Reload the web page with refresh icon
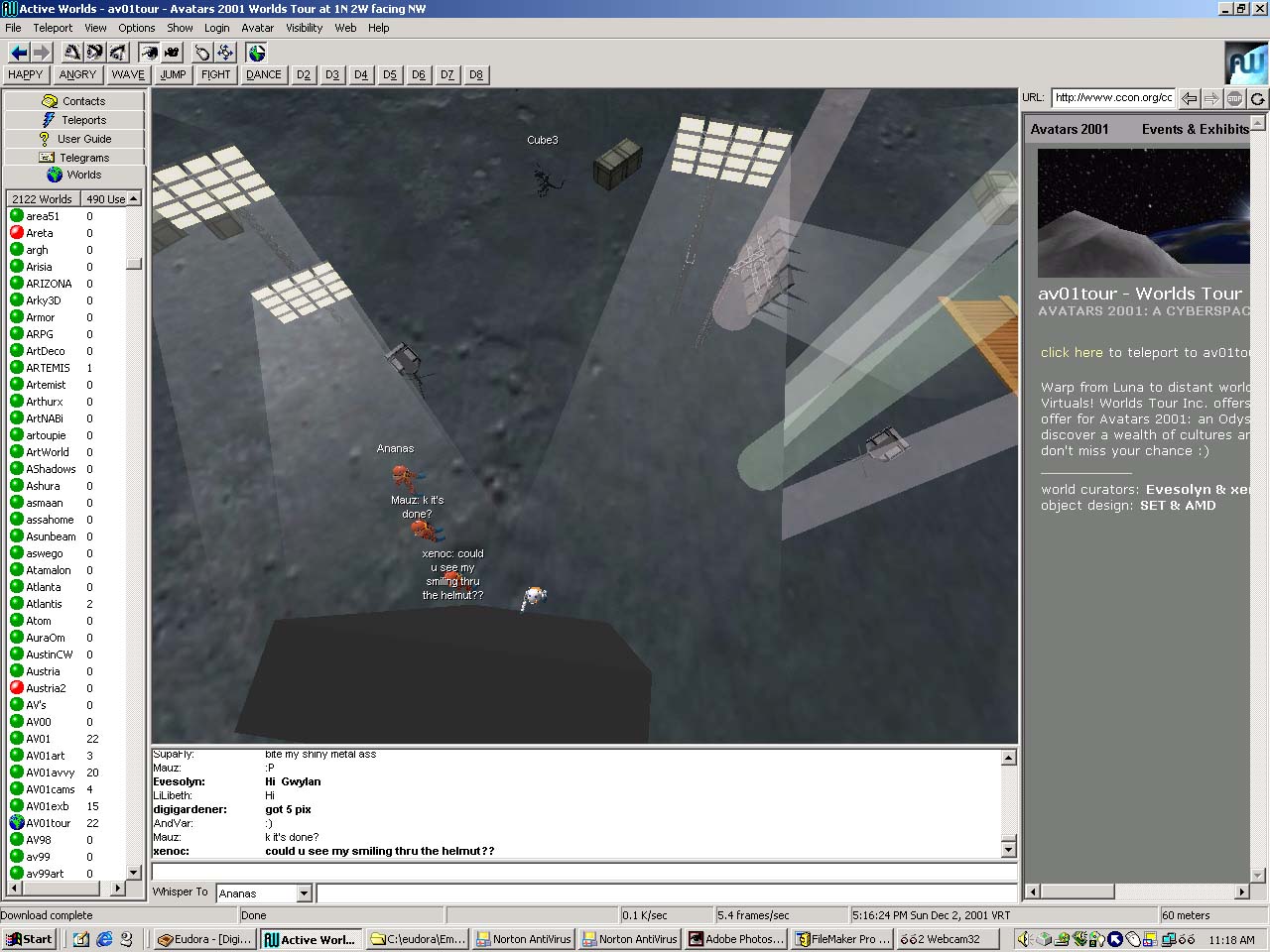Screen dimensions: 1270x952 [1257, 98]
